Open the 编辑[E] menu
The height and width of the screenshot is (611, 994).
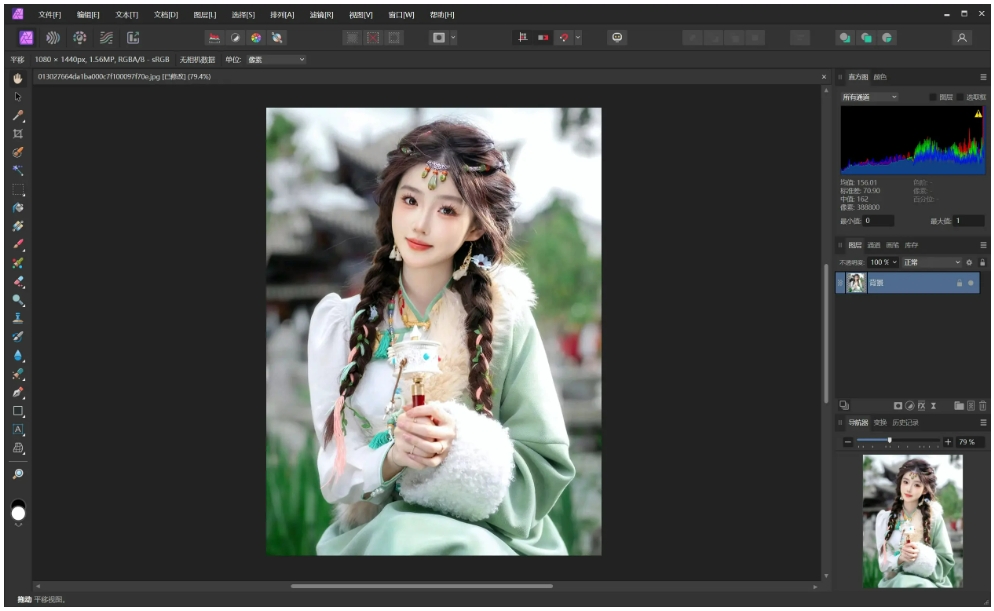pos(88,15)
